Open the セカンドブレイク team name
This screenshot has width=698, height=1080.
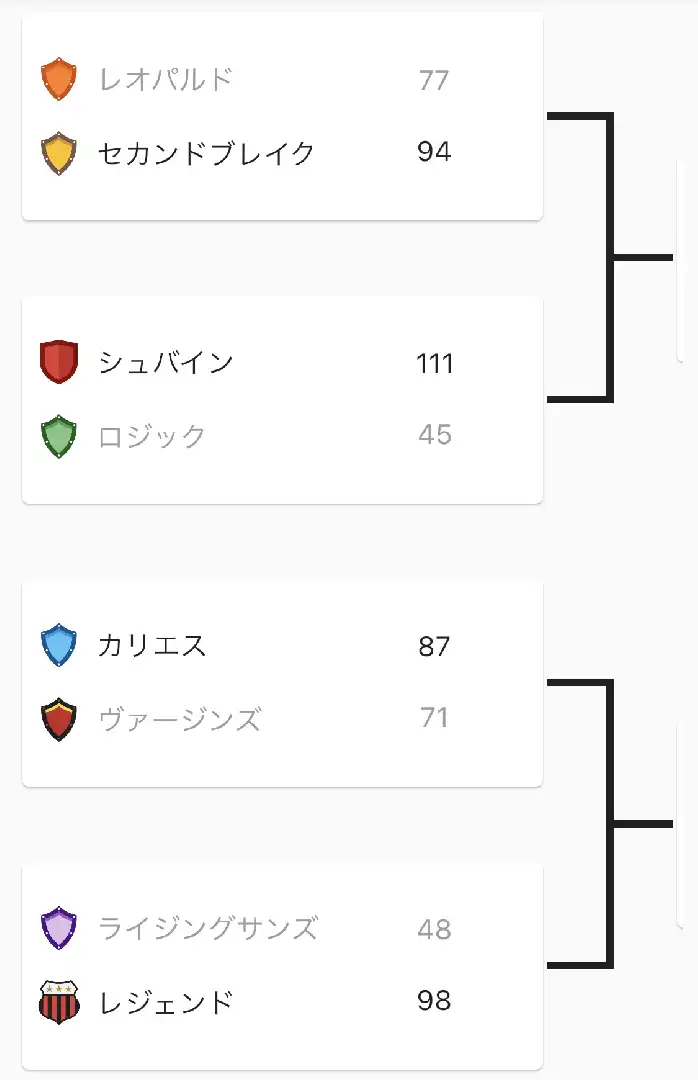[x=206, y=153]
